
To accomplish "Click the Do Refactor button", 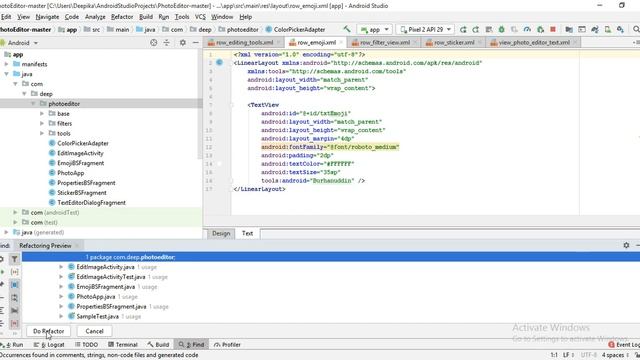I will (x=48, y=331).
